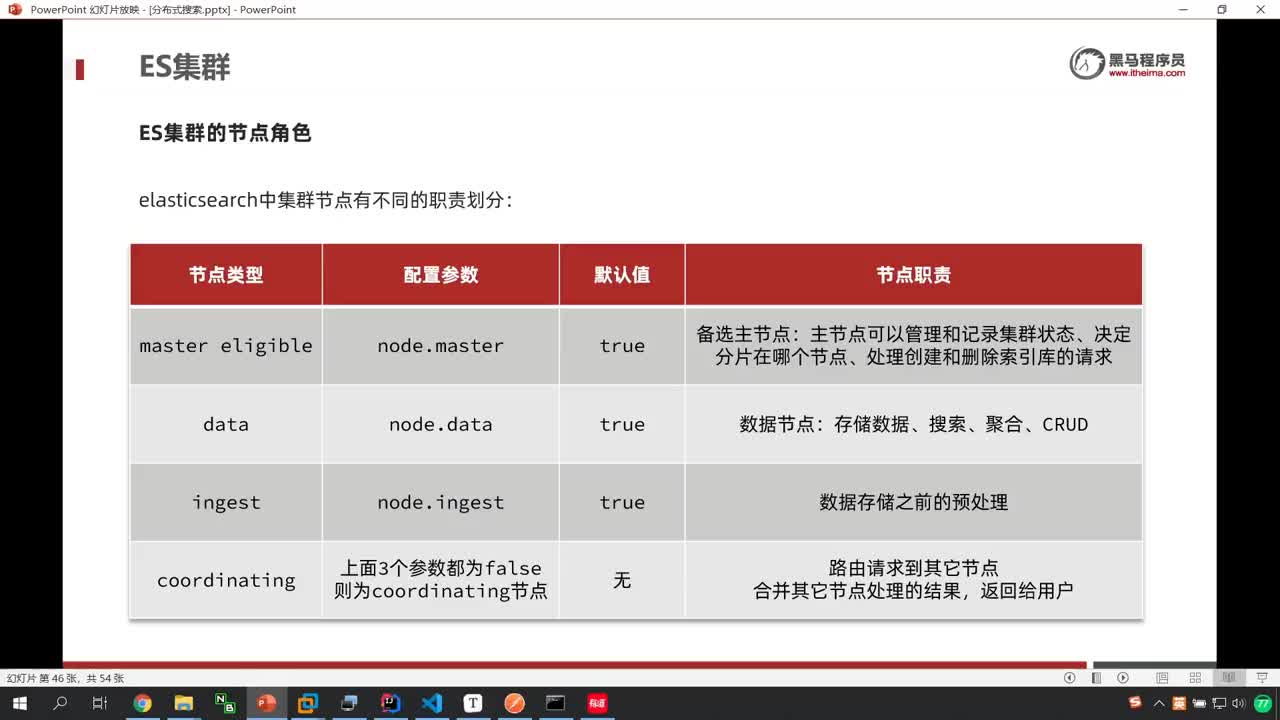The image size is (1280, 720).
Task: Click cell 数据存储之前的预处理
Action: pyautogui.click(x=913, y=502)
